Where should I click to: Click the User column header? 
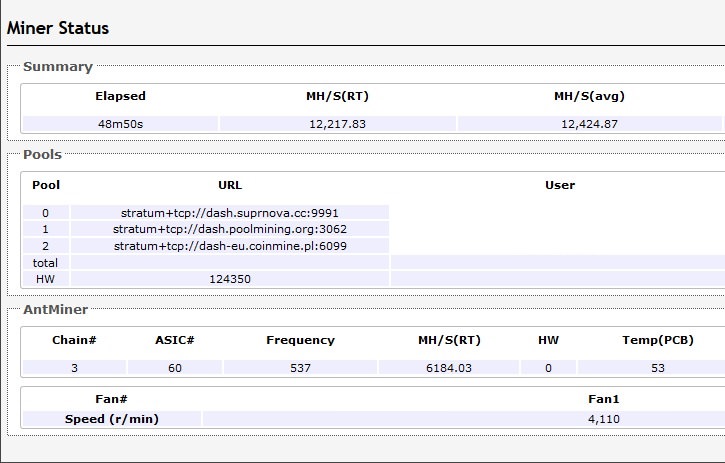pos(560,185)
